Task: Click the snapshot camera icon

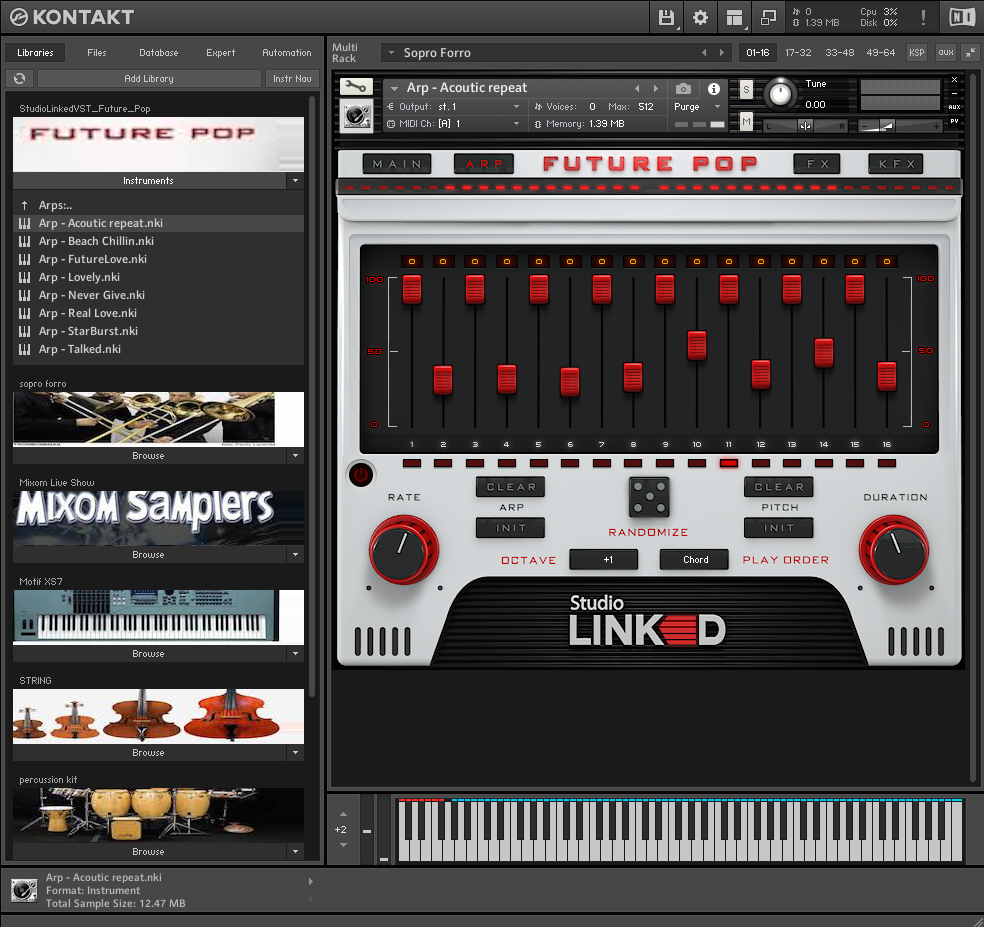Action: [683, 89]
